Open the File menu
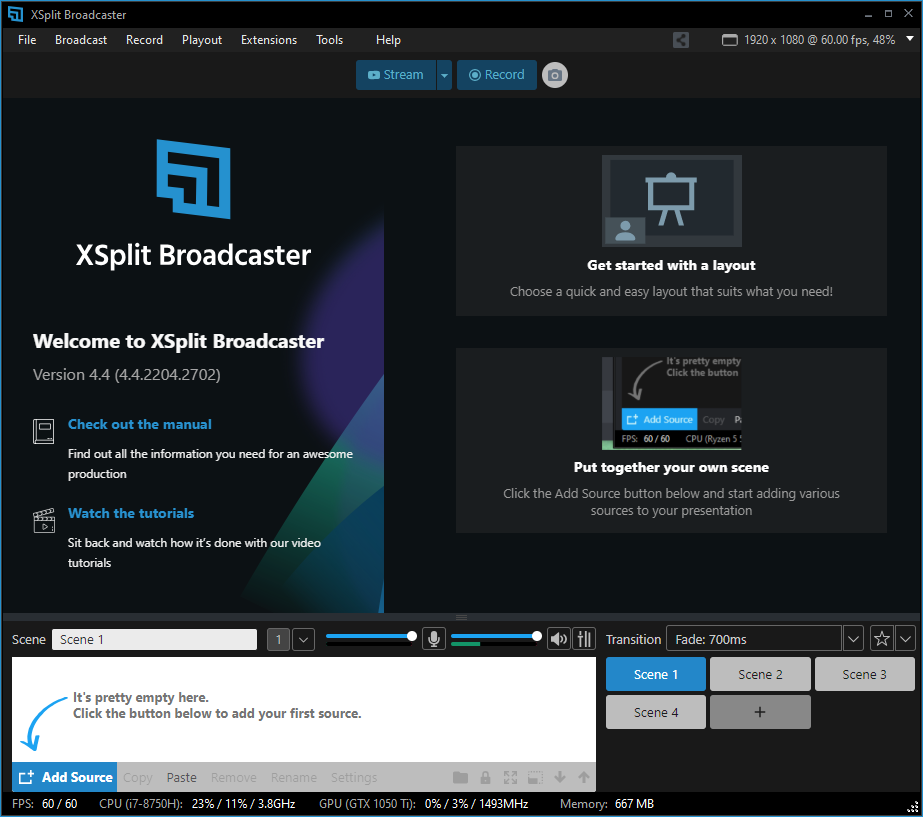 pyautogui.click(x=27, y=40)
